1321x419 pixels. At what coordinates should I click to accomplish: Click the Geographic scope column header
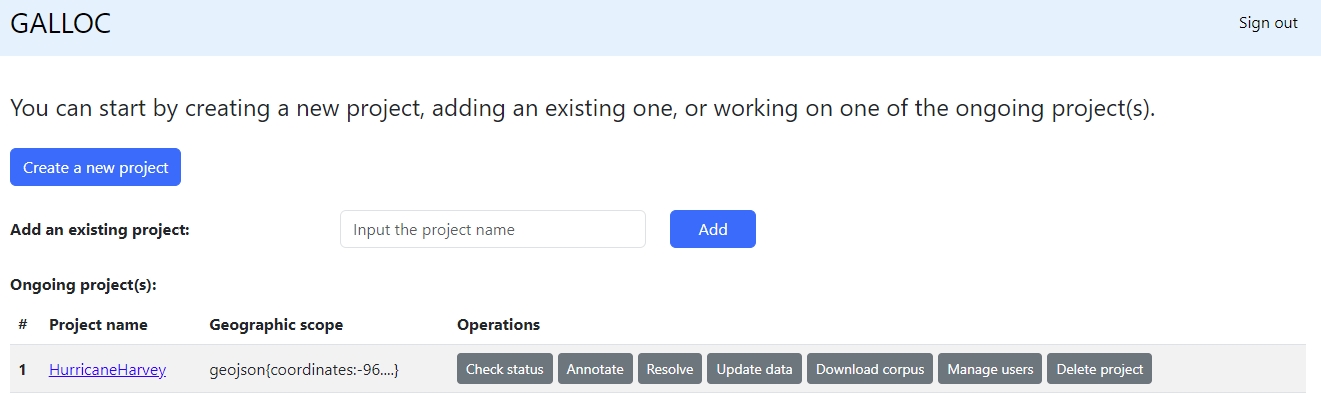(276, 324)
